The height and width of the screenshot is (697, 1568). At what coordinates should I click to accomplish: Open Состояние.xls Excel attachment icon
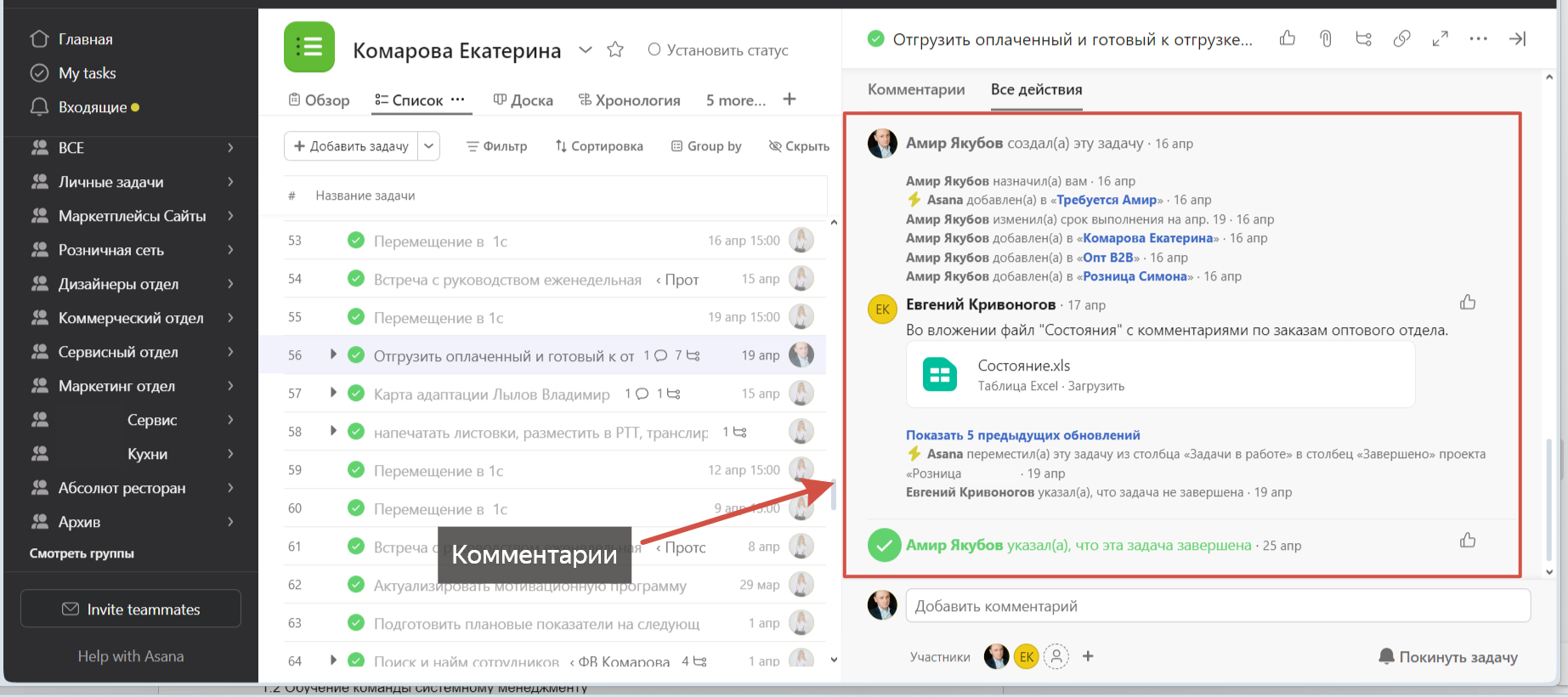pos(940,375)
